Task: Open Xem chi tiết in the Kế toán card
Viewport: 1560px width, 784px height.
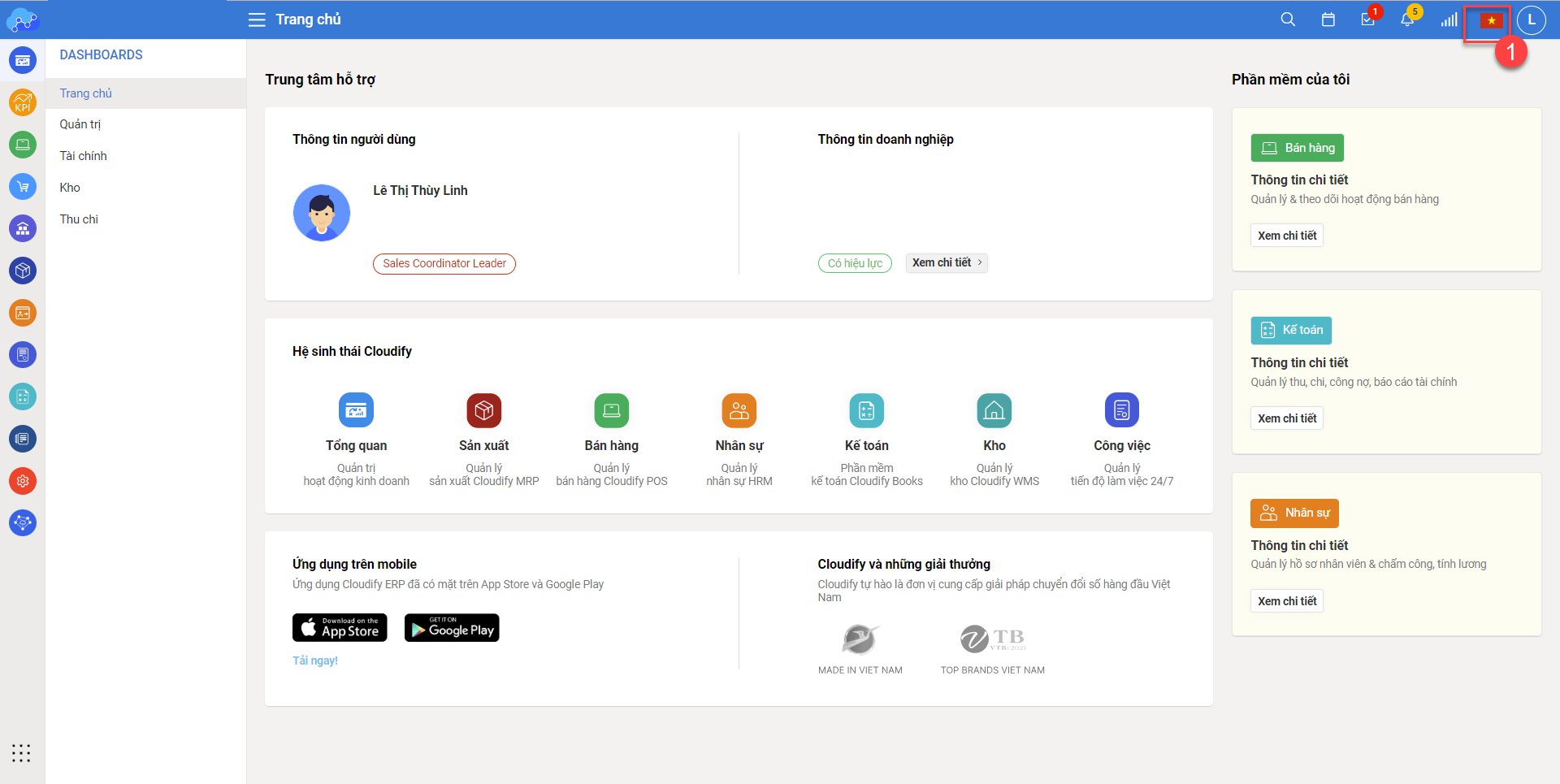Action: pos(1287,418)
